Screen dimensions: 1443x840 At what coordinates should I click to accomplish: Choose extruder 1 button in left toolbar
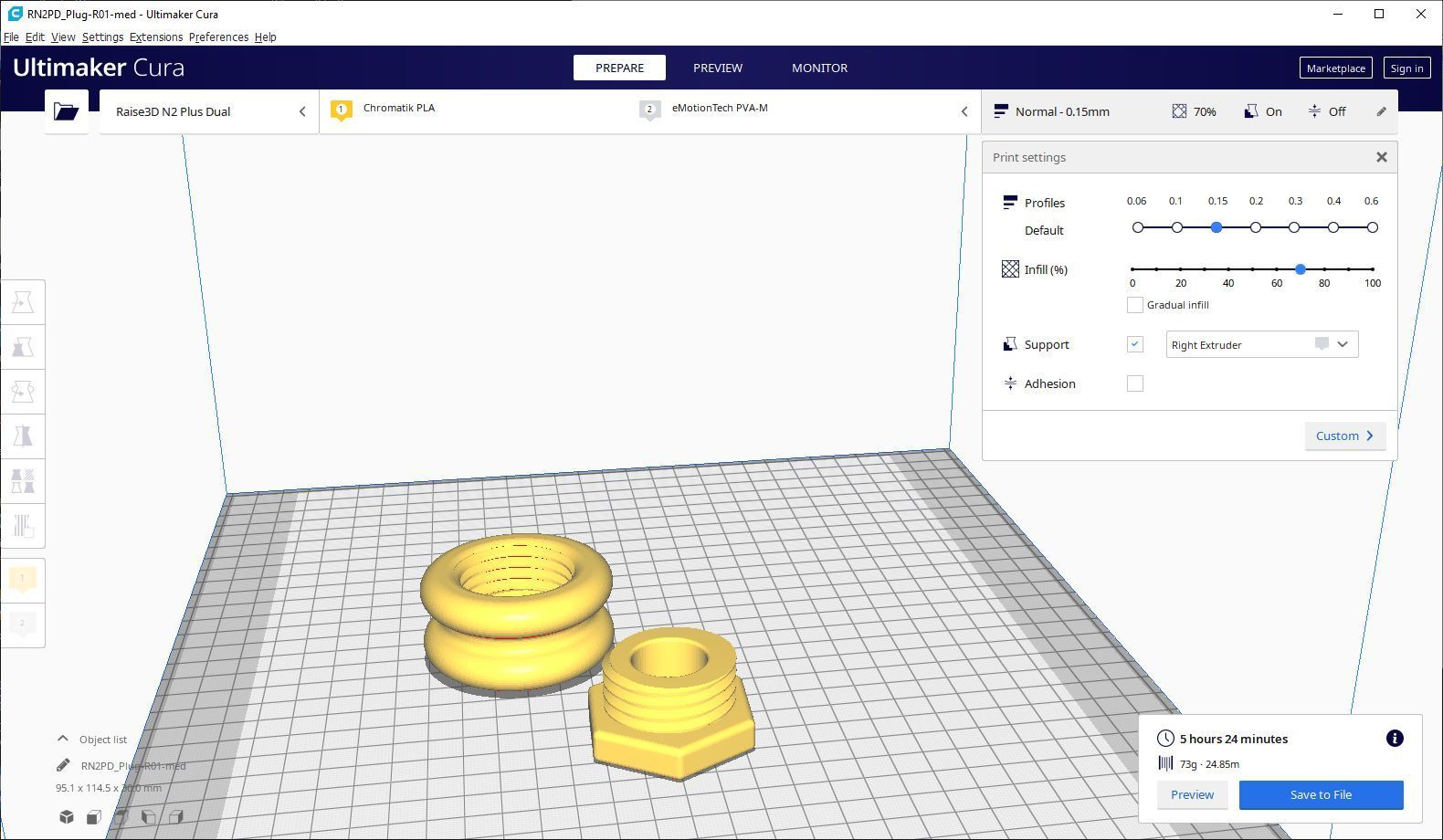[23, 579]
